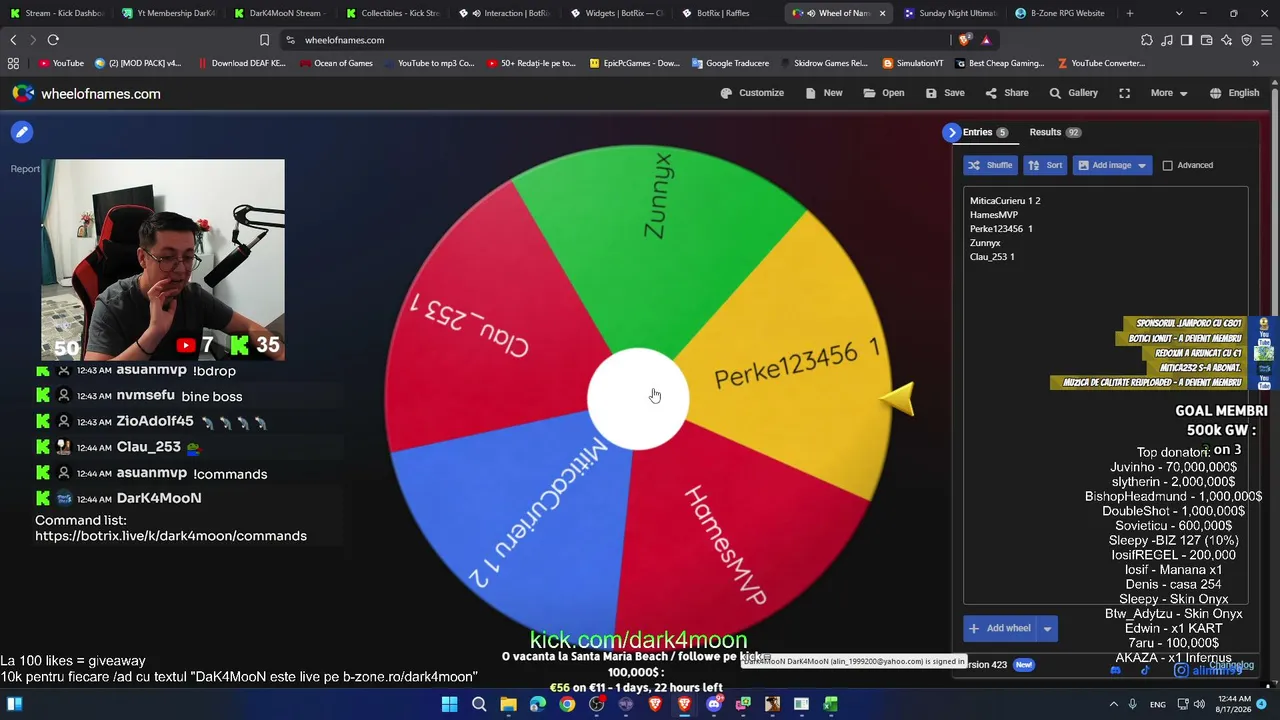The height and width of the screenshot is (720, 1280).
Task: Switch to the Yt Membership browser tab
Action: tap(167, 13)
